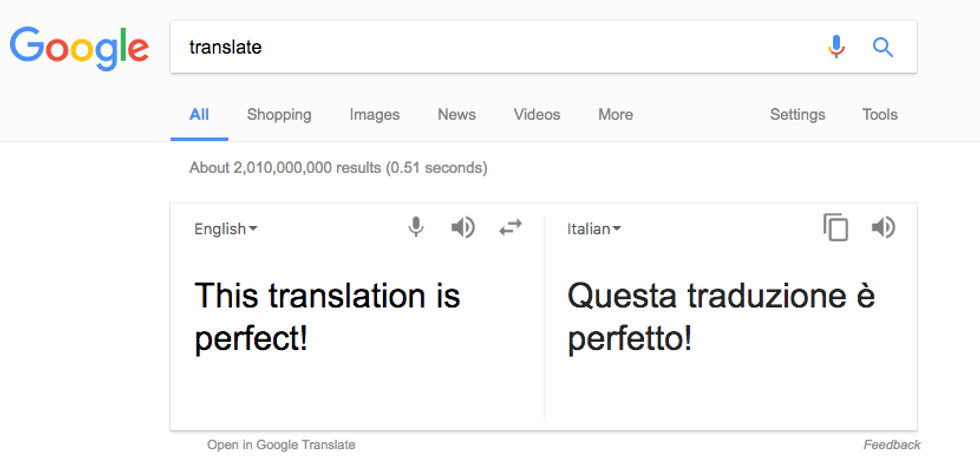Open search Settings
The image size is (980, 471).
click(x=797, y=114)
